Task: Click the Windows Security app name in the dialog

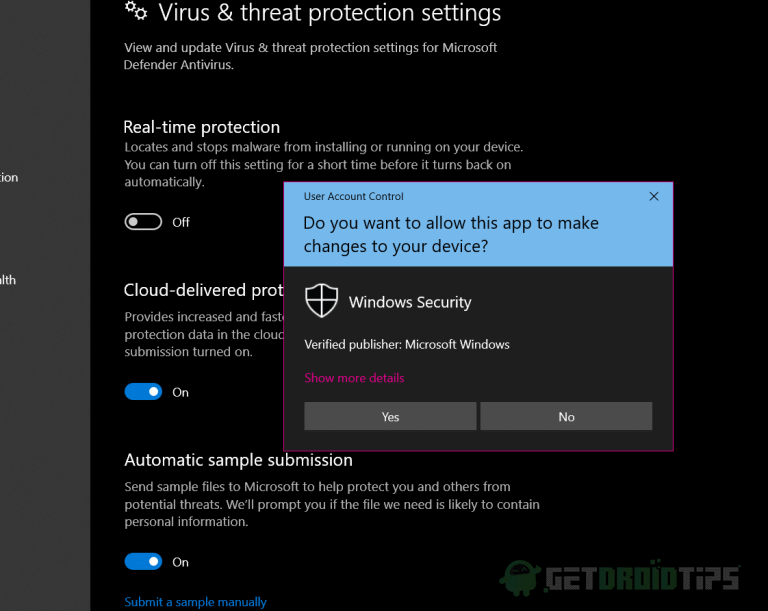Action: [410, 302]
